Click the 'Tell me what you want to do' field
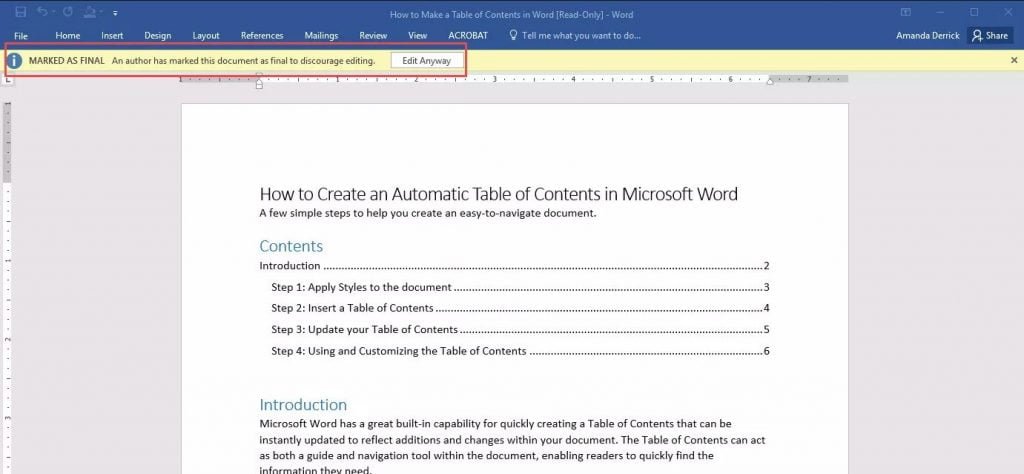 tap(582, 35)
